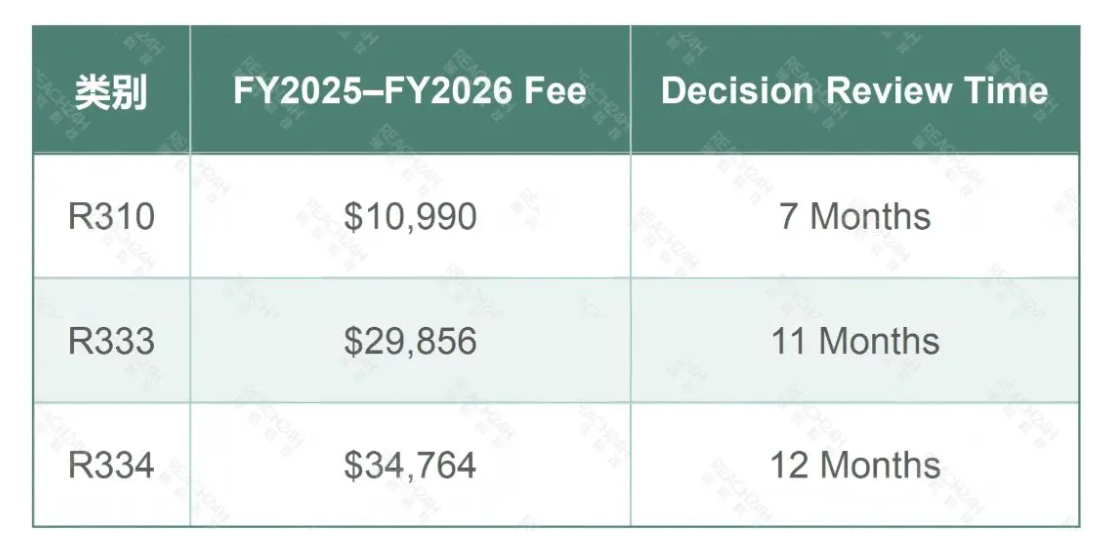
Task: Click the $34,764 fee cell
Action: click(410, 465)
